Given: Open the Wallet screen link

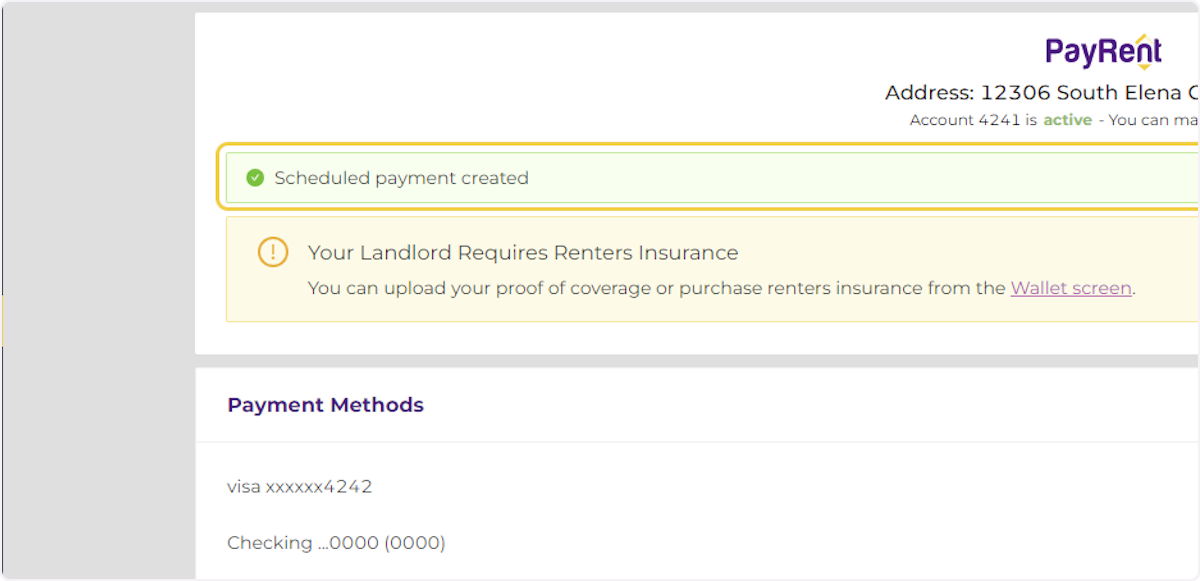Looking at the screenshot, I should point(1071,288).
